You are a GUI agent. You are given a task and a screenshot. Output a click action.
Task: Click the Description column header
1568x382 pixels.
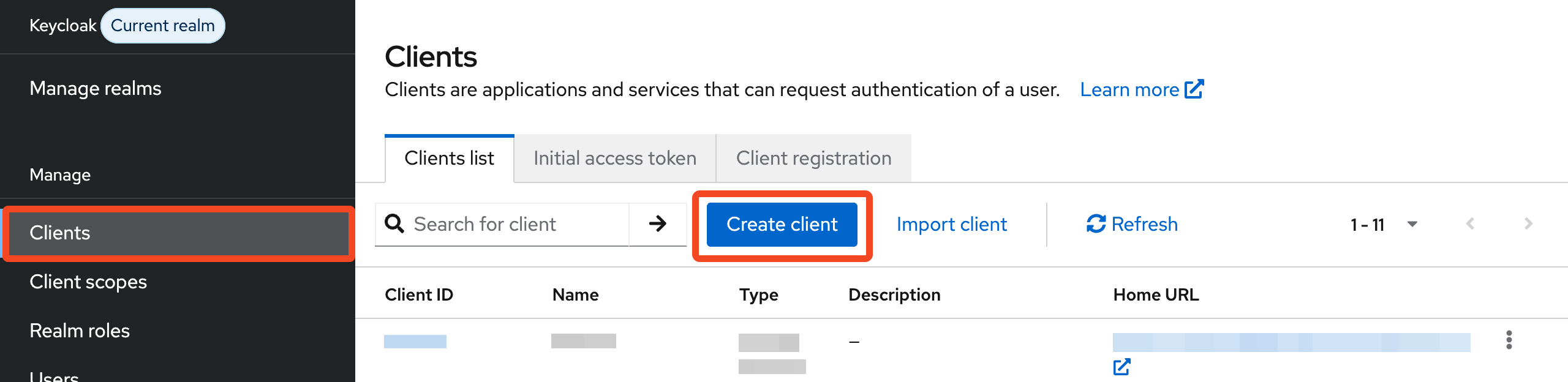click(x=894, y=295)
